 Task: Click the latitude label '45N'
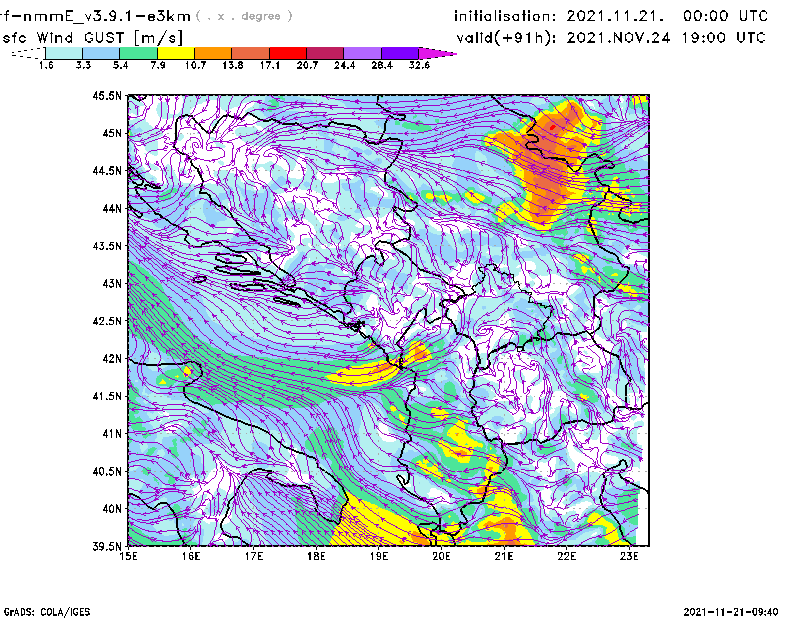(112, 133)
